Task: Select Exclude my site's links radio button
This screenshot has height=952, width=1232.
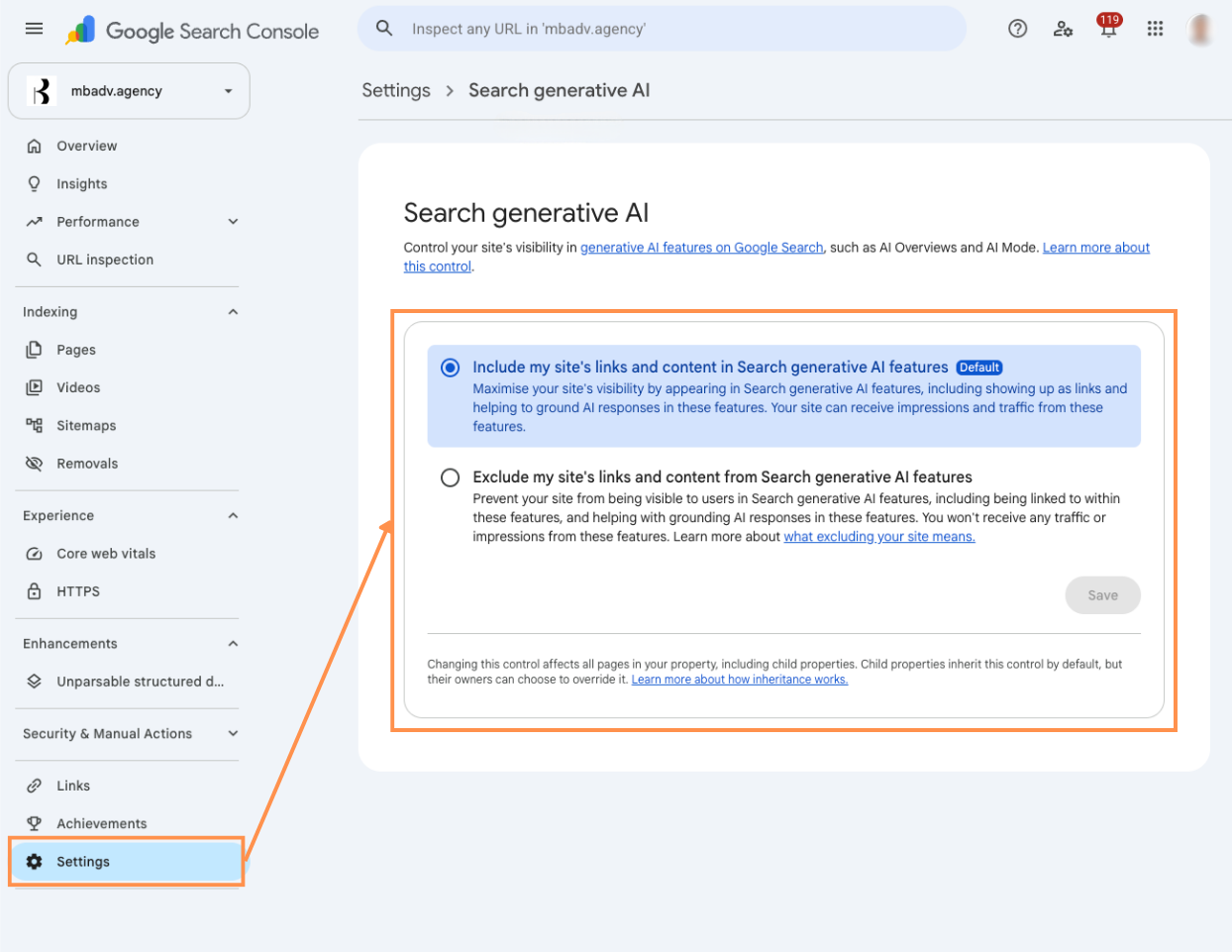Action: click(x=450, y=477)
